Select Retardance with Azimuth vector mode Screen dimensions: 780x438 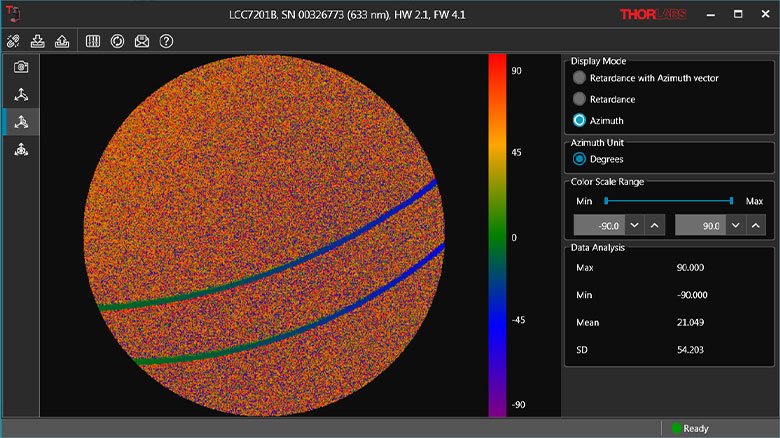(579, 78)
